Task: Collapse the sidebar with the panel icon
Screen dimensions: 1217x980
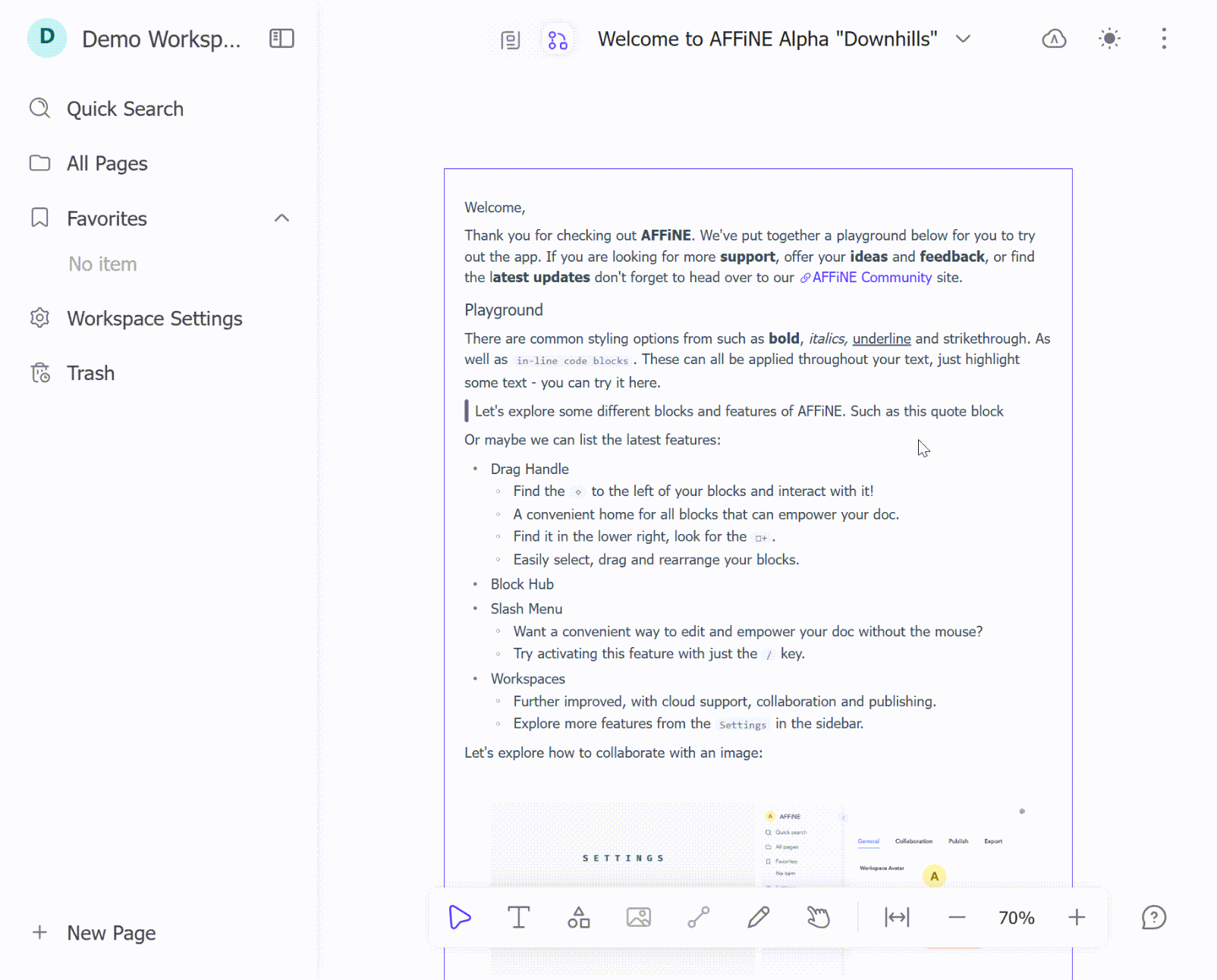Action: click(x=281, y=38)
